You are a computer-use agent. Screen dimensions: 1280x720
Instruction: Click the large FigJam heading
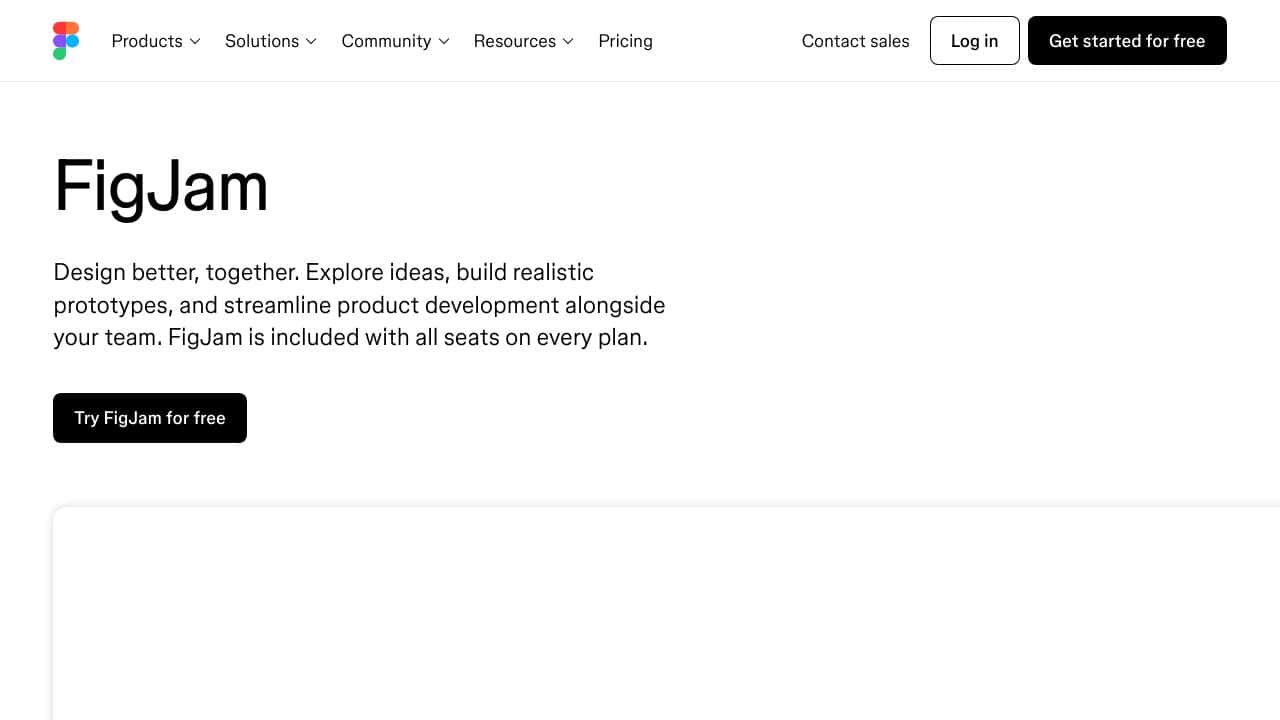click(x=161, y=187)
